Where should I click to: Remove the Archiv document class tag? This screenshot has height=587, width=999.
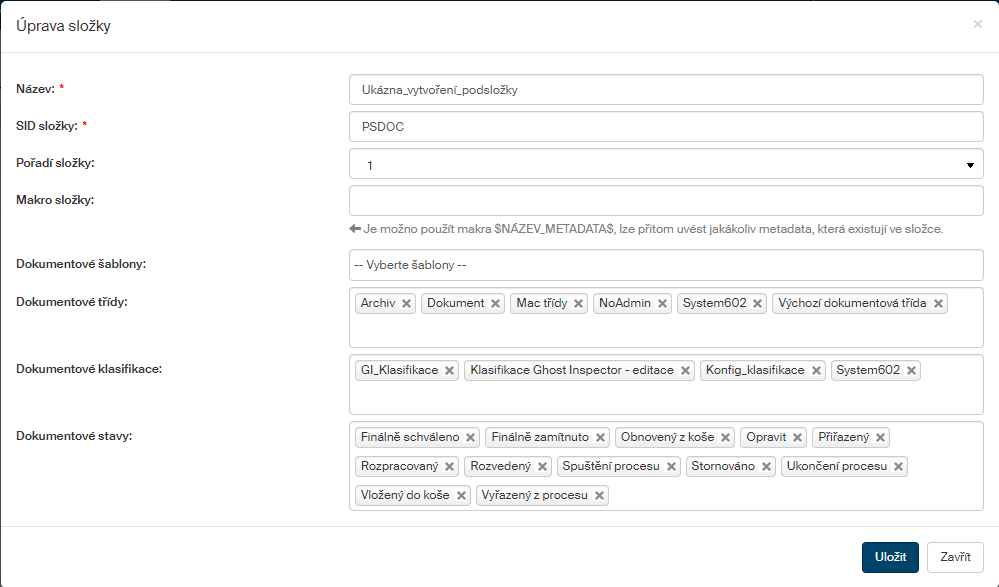click(x=407, y=304)
